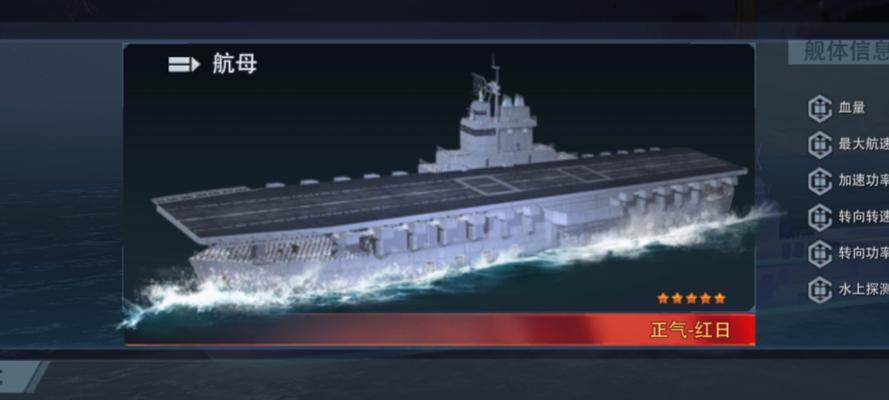Tap the 水上探测 hexagon icon
This screenshot has width=889, height=400.
tap(819, 290)
